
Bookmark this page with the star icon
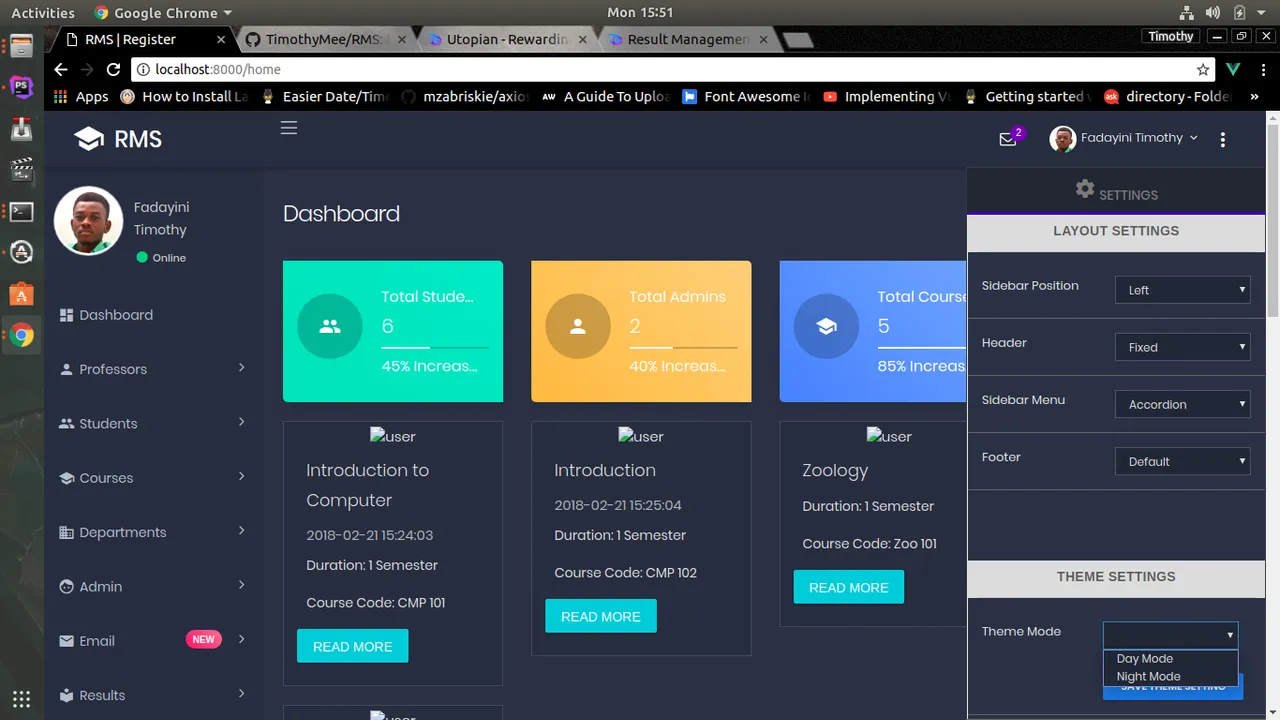1203,70
